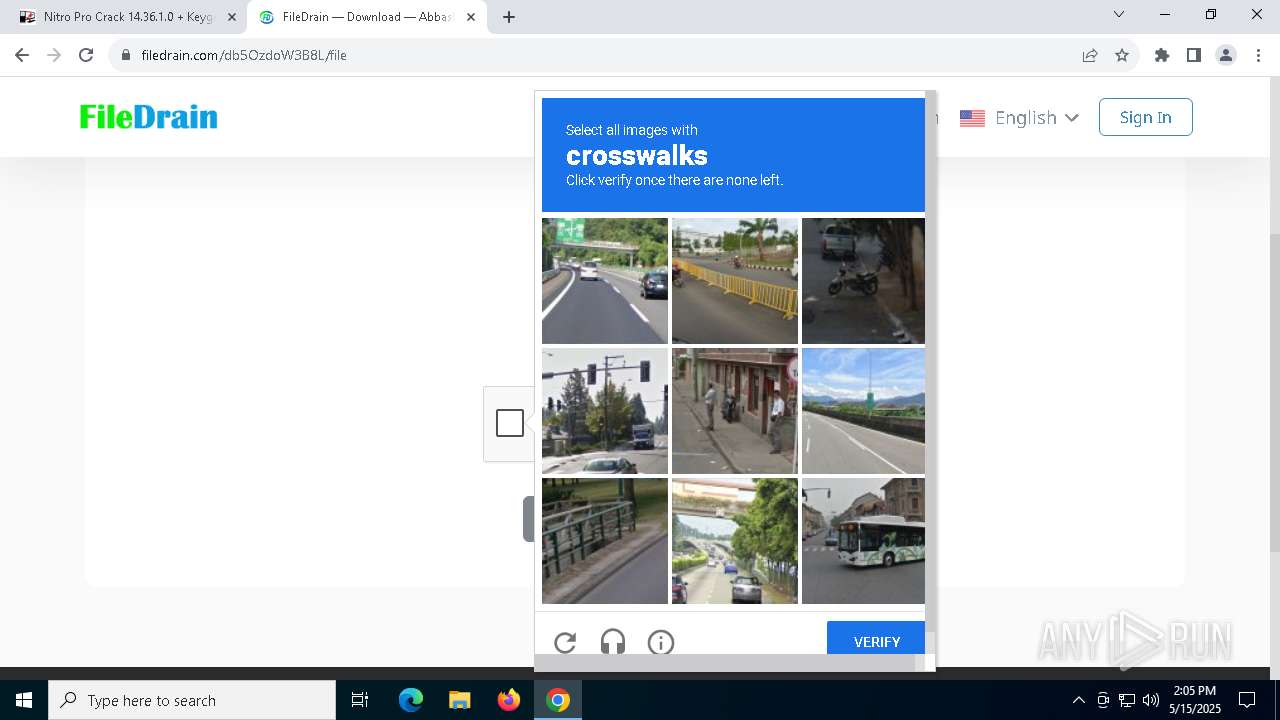Bookmark this page with the star icon
This screenshot has width=1280, height=720.
pyautogui.click(x=1122, y=55)
